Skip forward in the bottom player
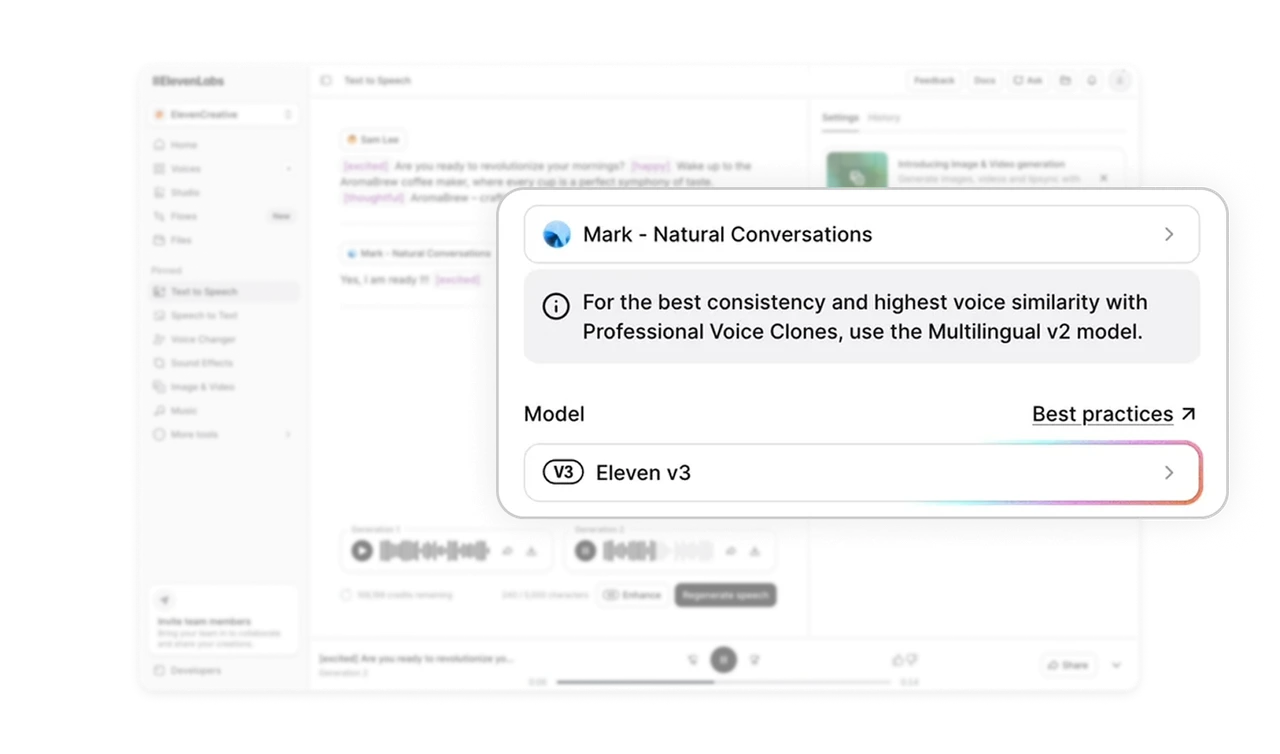The width and height of the screenshot is (1280, 754). point(755,660)
